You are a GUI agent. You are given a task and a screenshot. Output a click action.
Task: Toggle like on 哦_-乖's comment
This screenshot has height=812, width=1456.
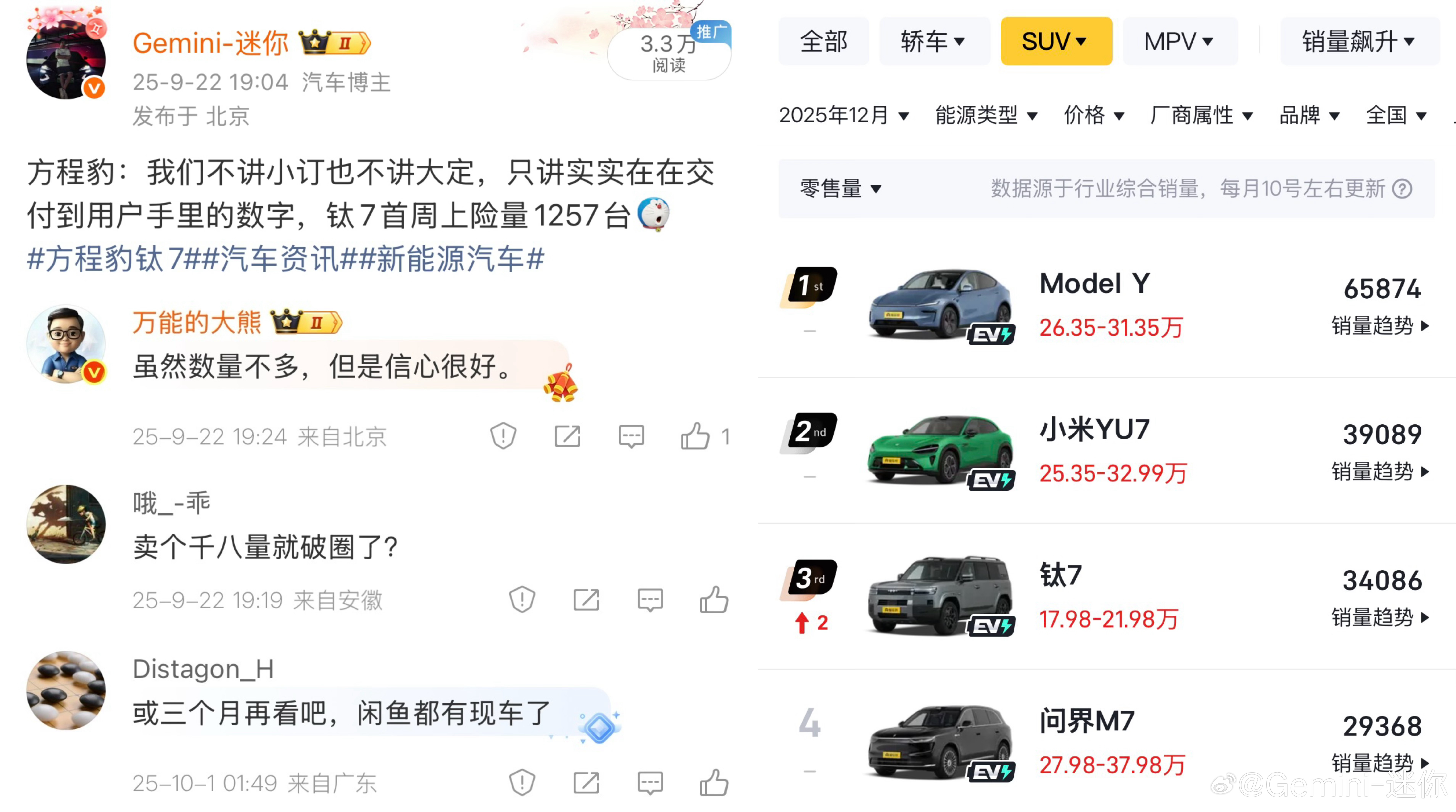(x=714, y=600)
